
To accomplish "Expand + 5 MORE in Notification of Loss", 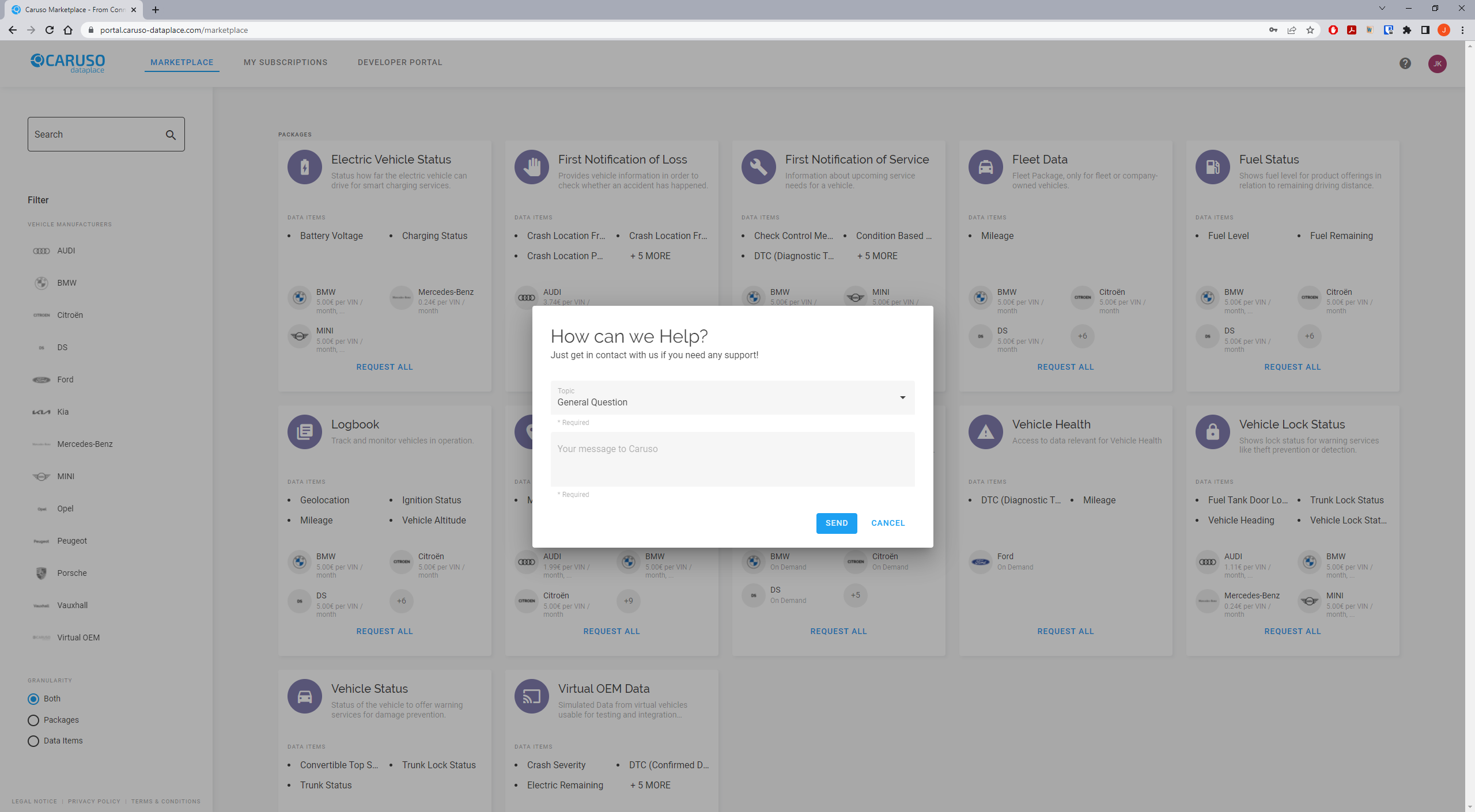I will point(650,256).
